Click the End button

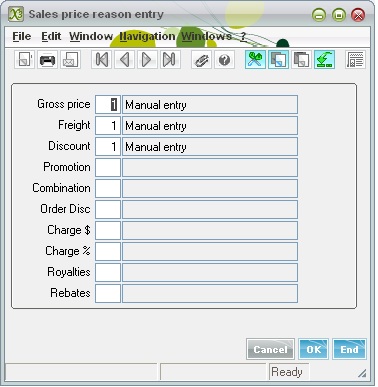(349, 349)
